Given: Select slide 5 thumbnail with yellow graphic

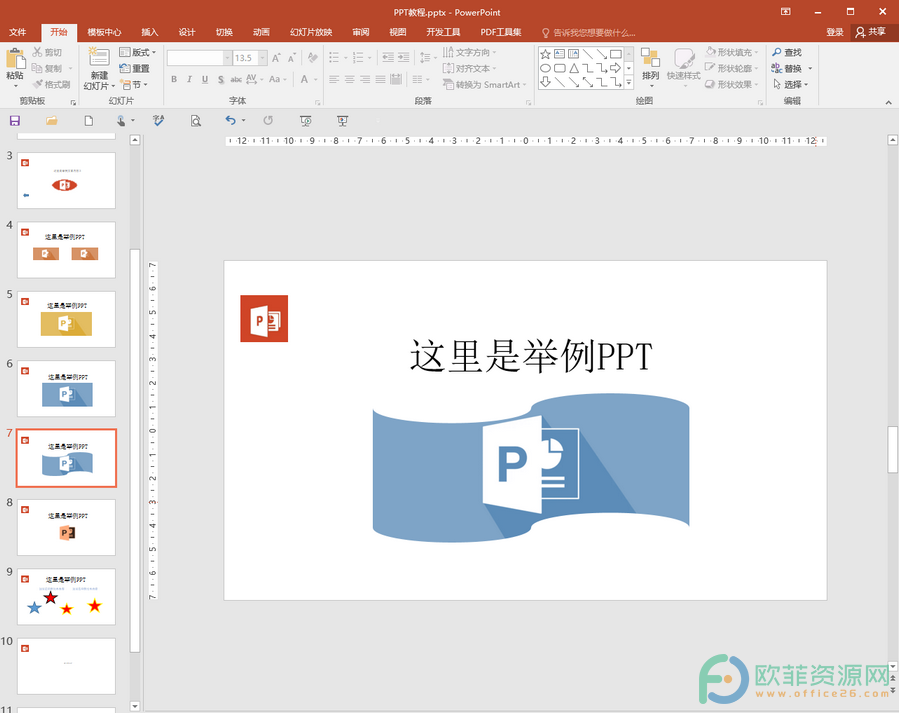Looking at the screenshot, I should click(x=67, y=319).
